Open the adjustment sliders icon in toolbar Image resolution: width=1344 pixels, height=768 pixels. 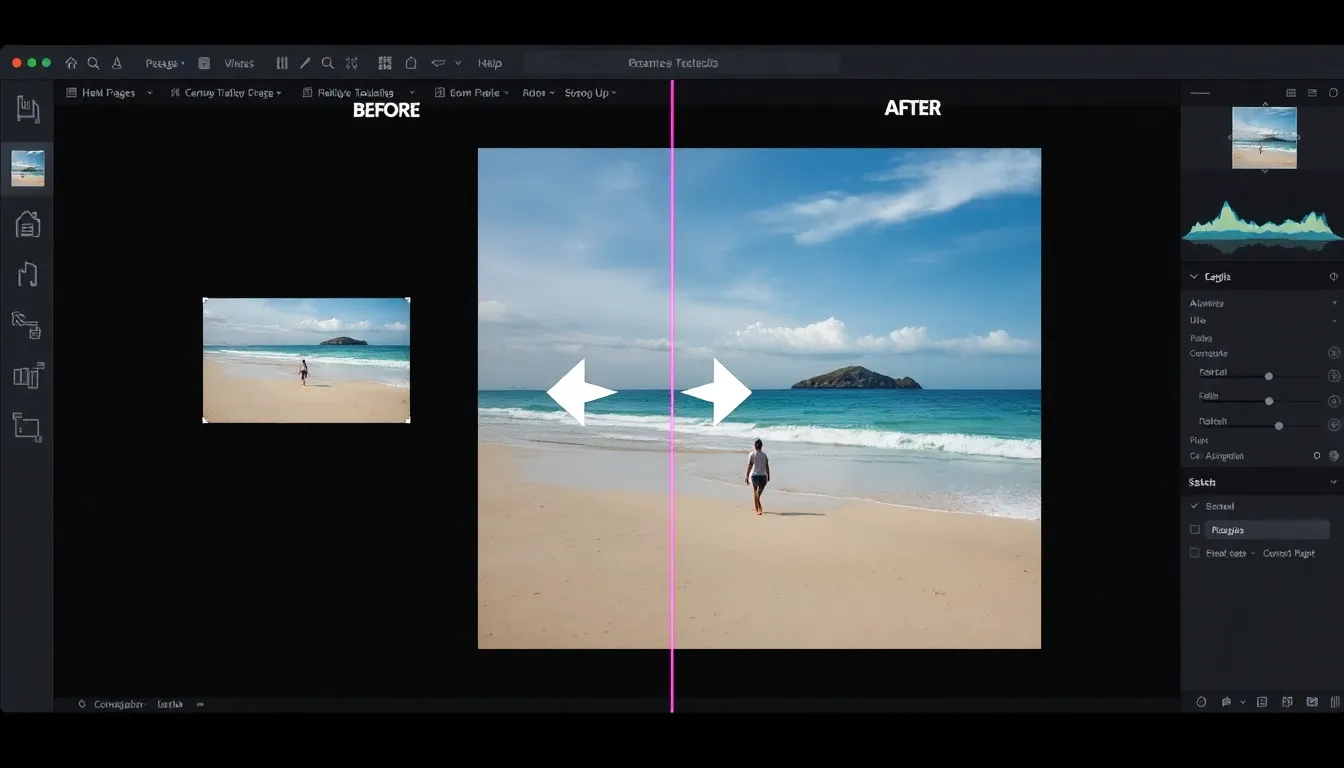tap(283, 62)
